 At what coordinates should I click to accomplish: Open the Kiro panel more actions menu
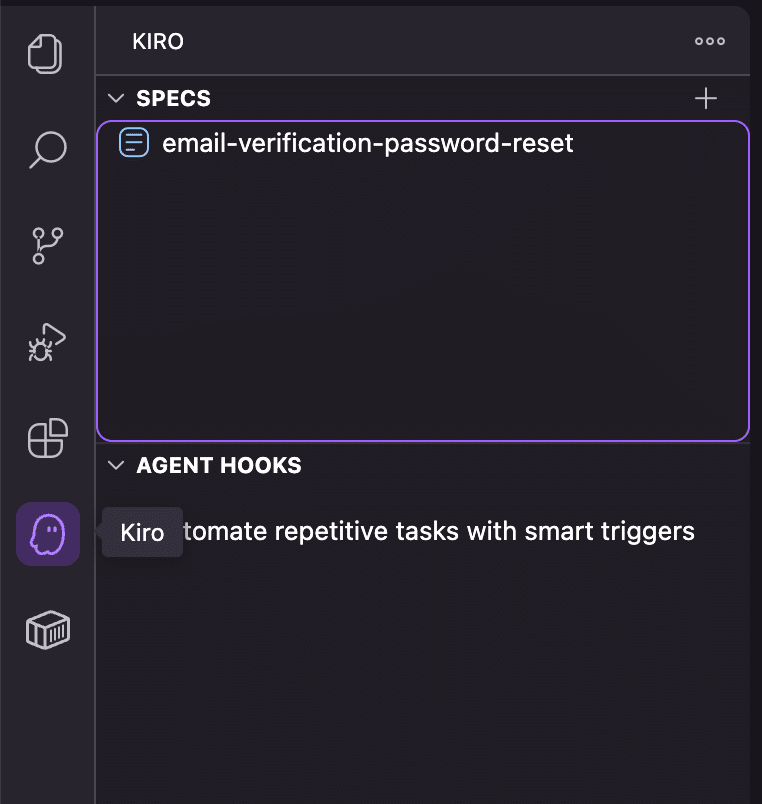709,42
